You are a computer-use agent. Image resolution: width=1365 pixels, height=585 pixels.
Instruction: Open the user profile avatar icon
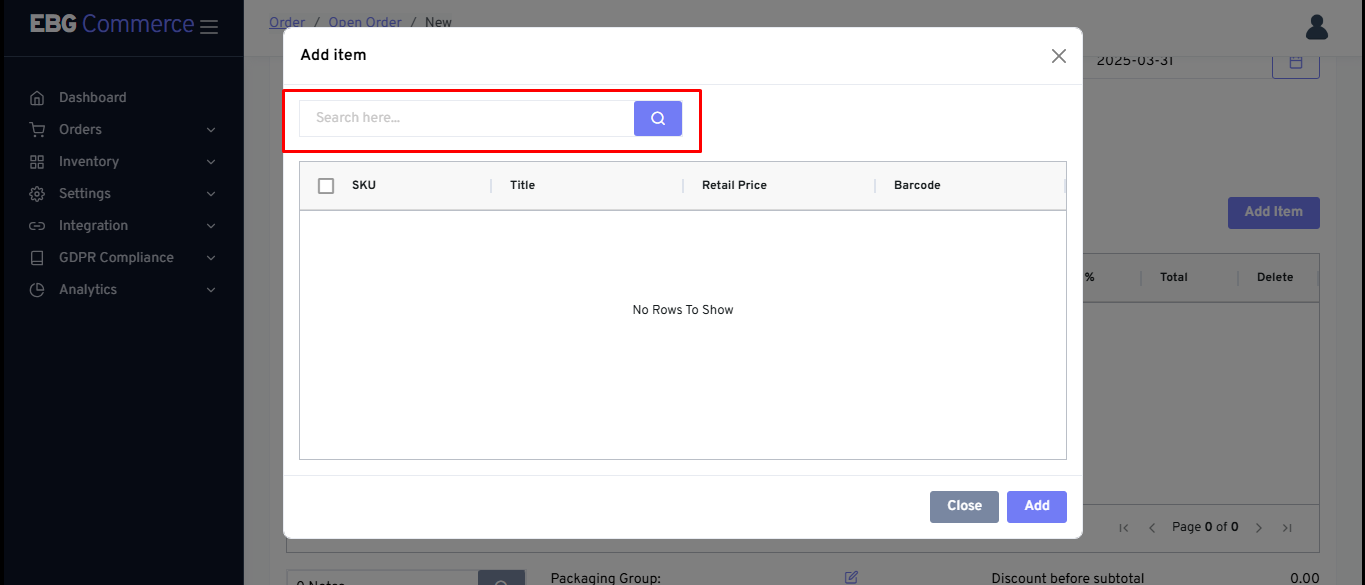pos(1316,27)
